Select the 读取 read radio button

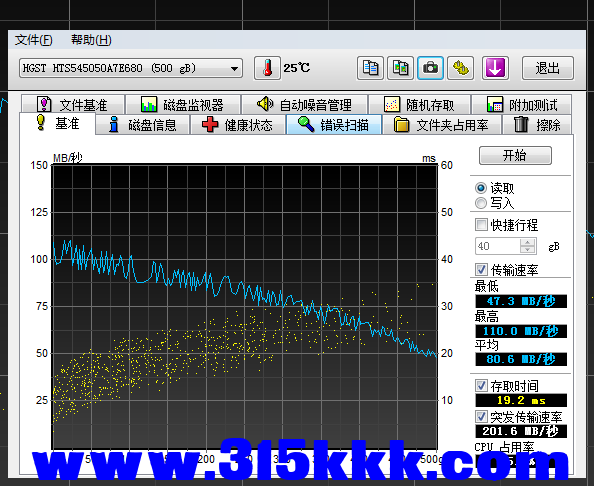(x=481, y=188)
